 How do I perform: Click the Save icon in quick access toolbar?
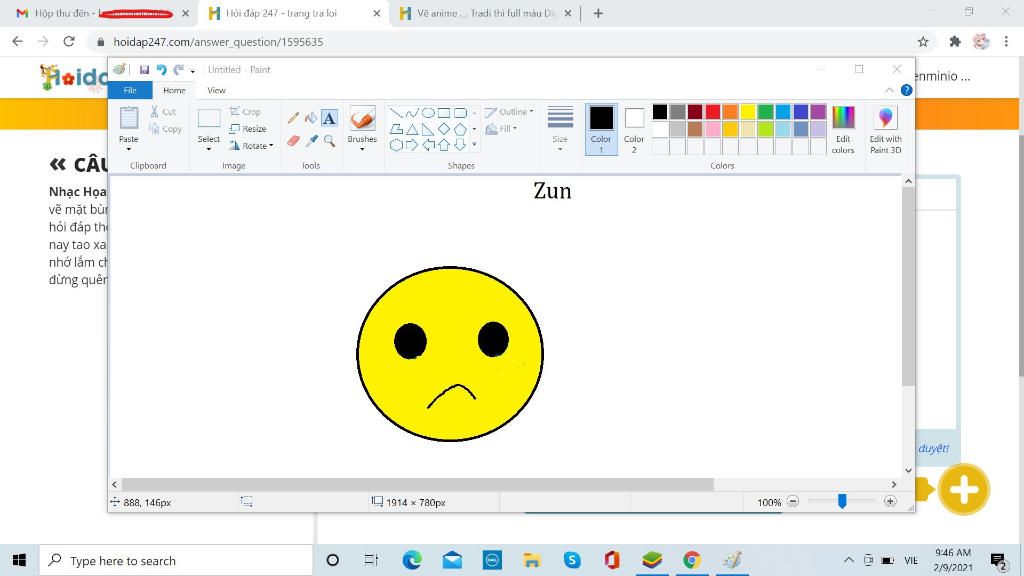[x=144, y=70]
